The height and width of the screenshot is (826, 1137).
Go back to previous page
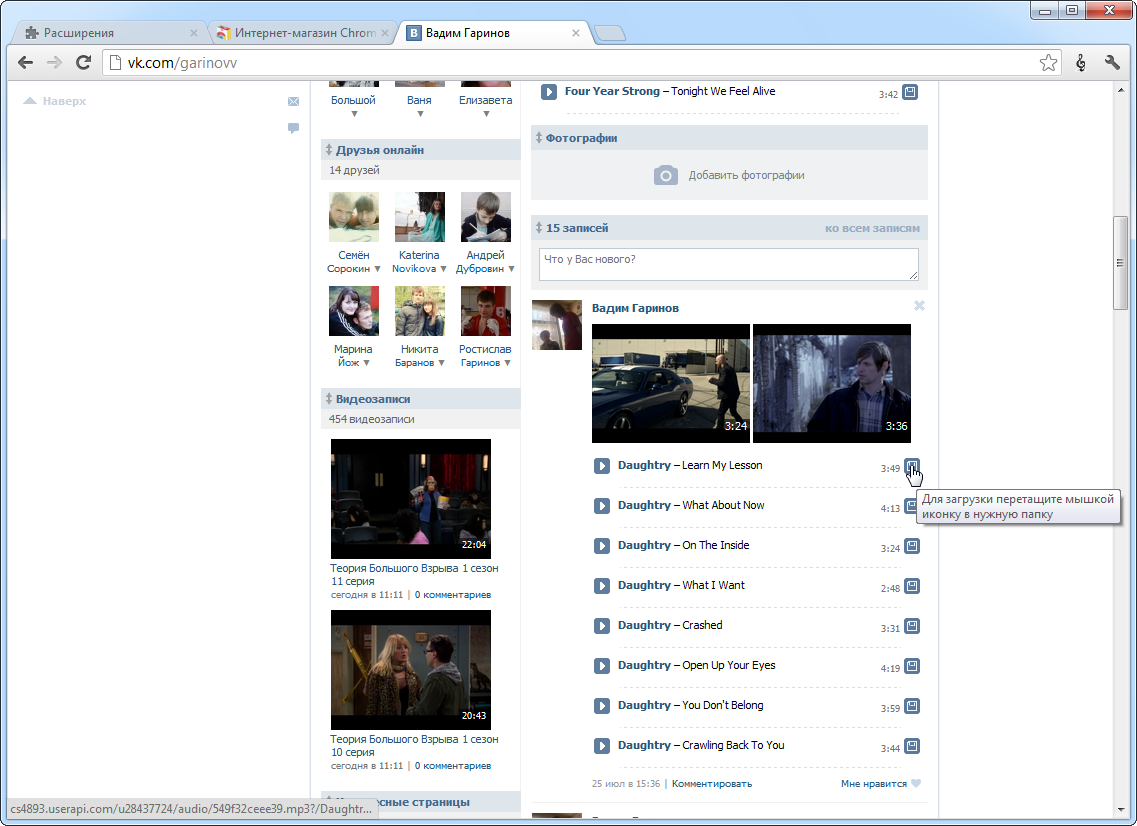[25, 63]
